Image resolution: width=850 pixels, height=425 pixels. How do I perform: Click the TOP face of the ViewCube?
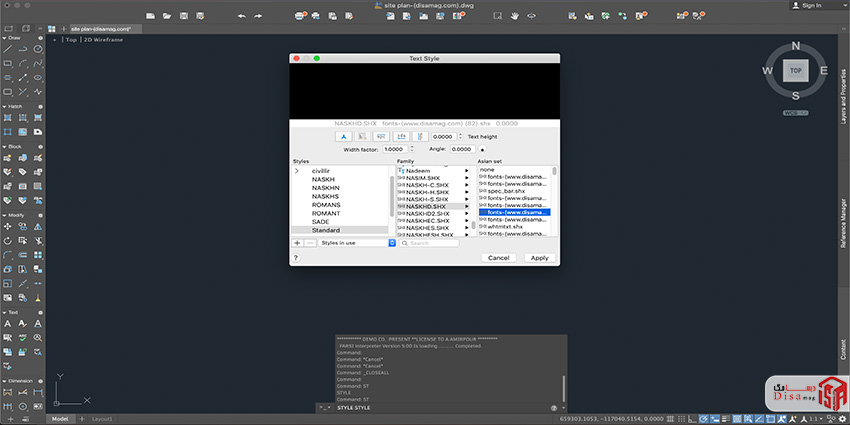[x=796, y=71]
